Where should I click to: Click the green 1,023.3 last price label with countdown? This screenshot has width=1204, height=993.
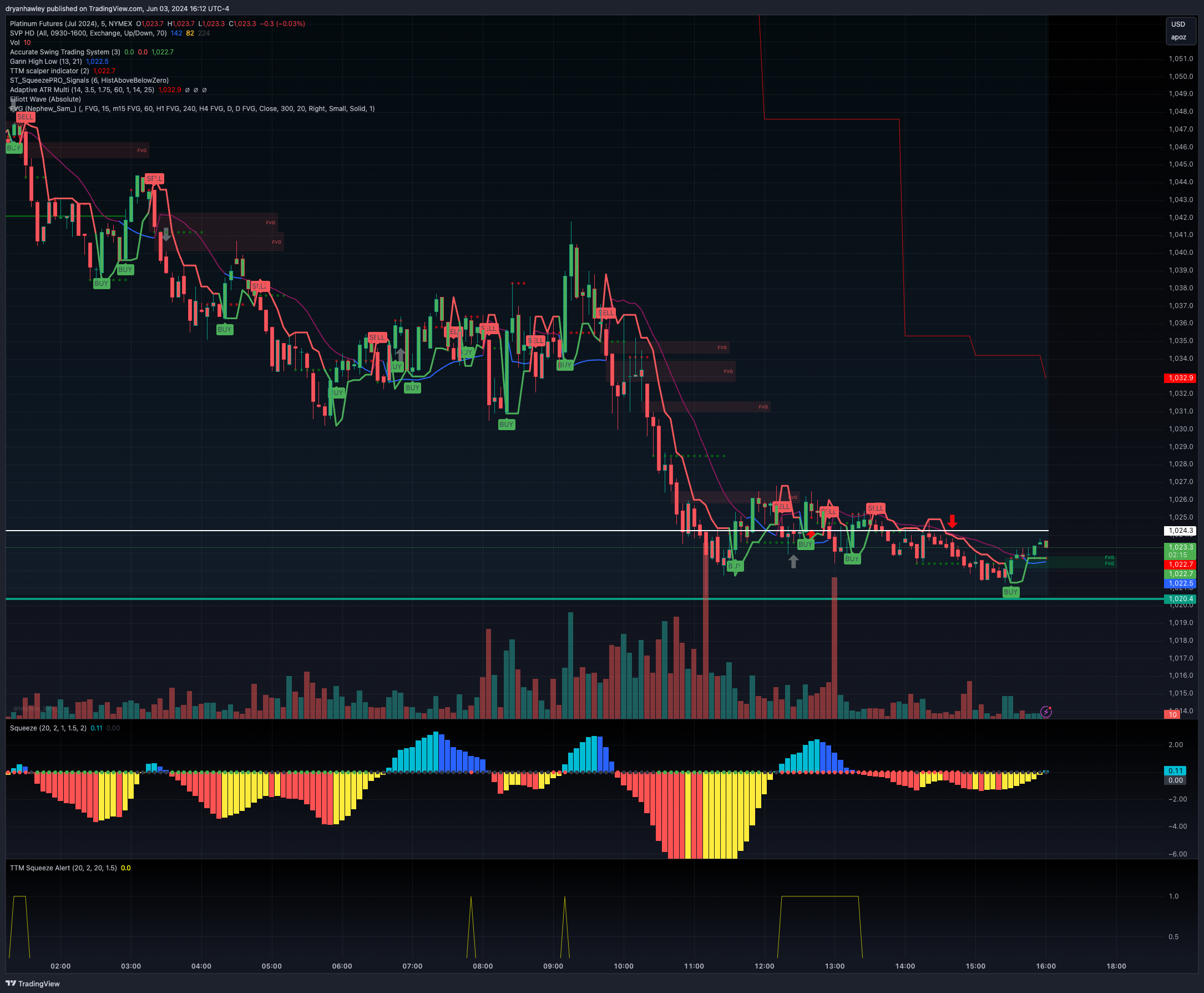1180,551
